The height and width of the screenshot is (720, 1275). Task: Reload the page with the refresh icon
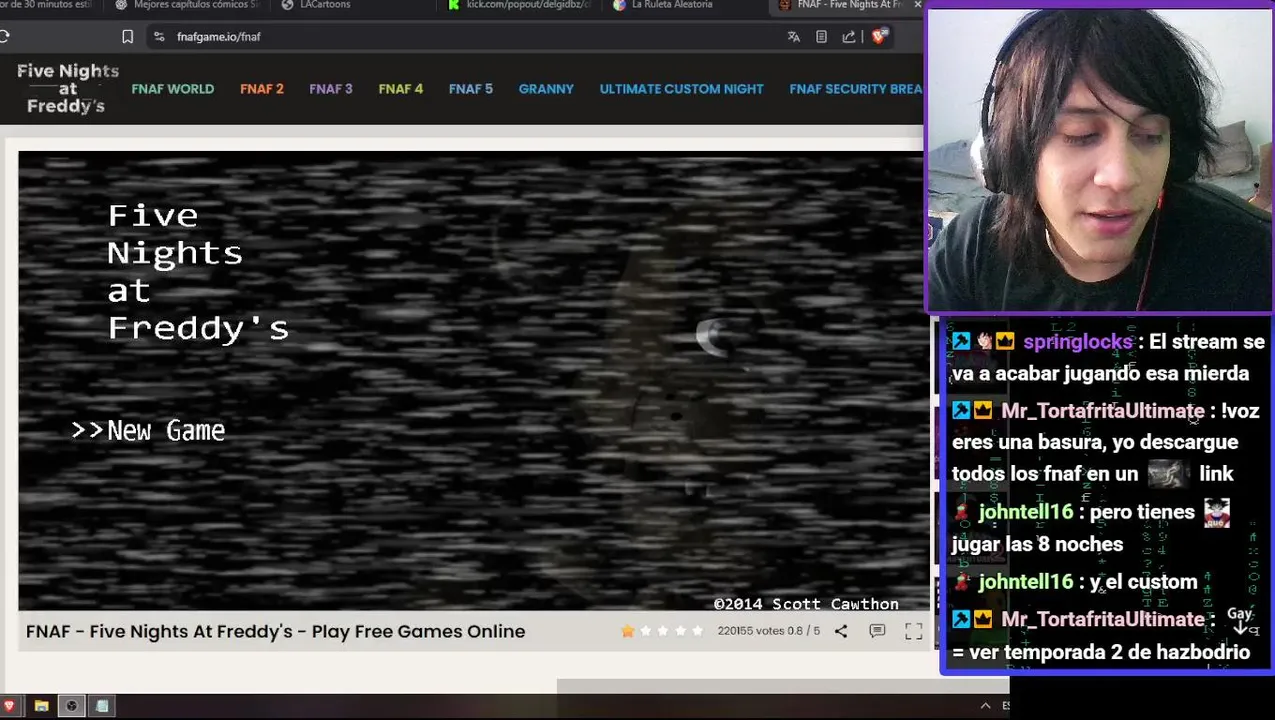(5, 37)
